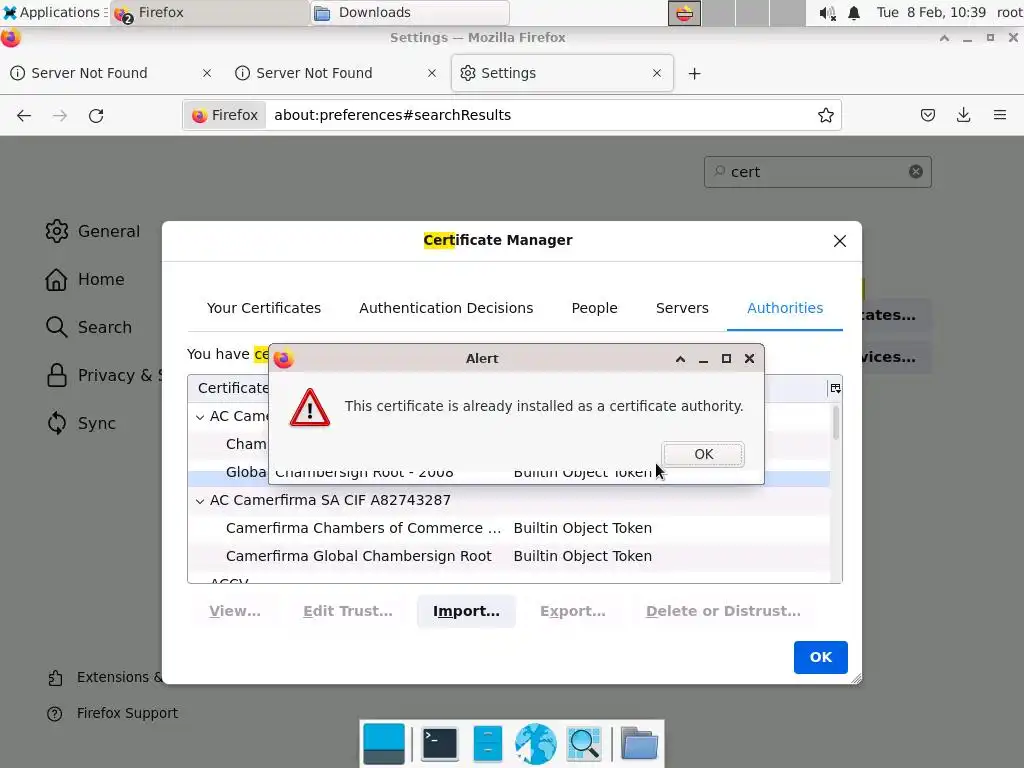
Task: Open Sync settings category
Action: click(x=81, y=423)
